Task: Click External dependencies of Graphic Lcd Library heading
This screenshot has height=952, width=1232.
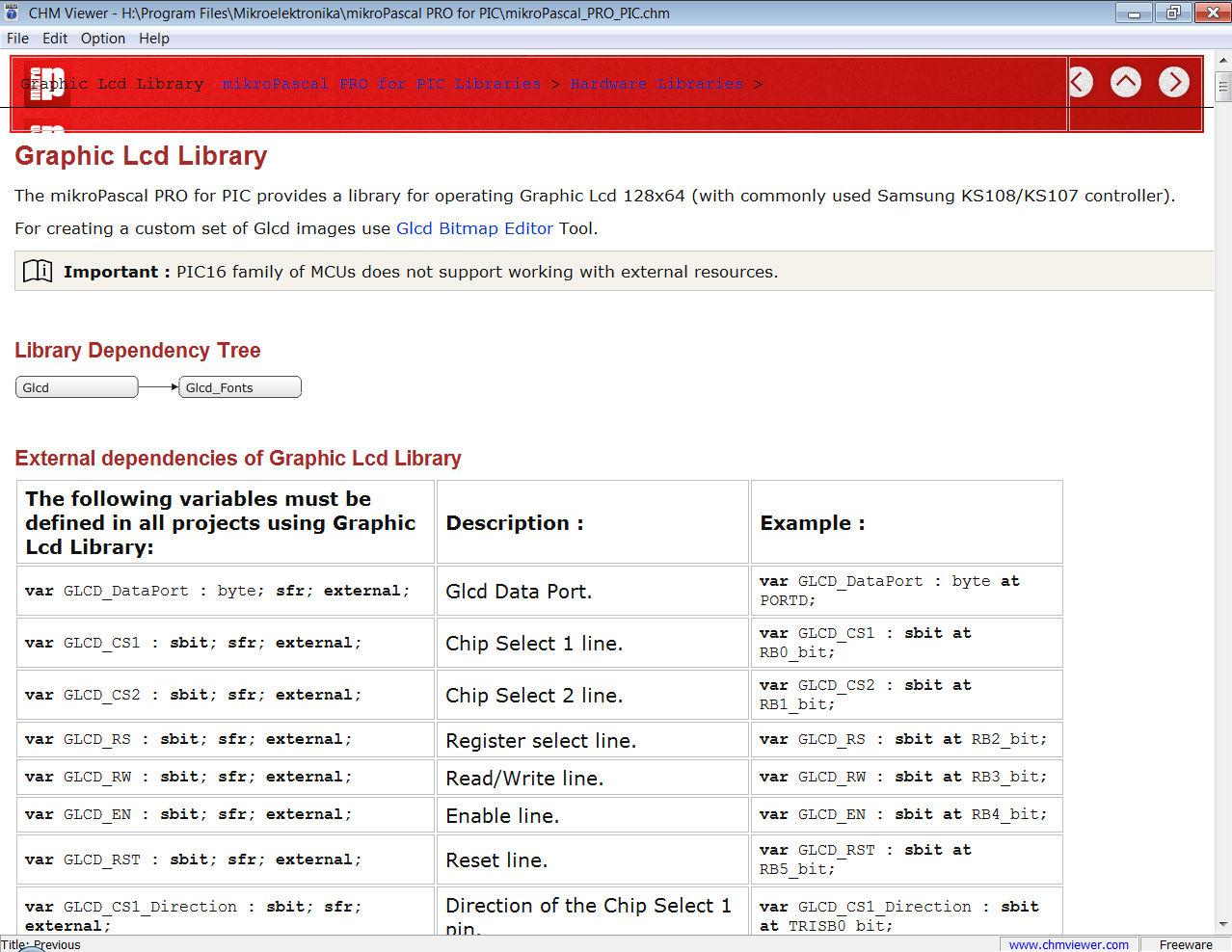Action: click(x=238, y=459)
